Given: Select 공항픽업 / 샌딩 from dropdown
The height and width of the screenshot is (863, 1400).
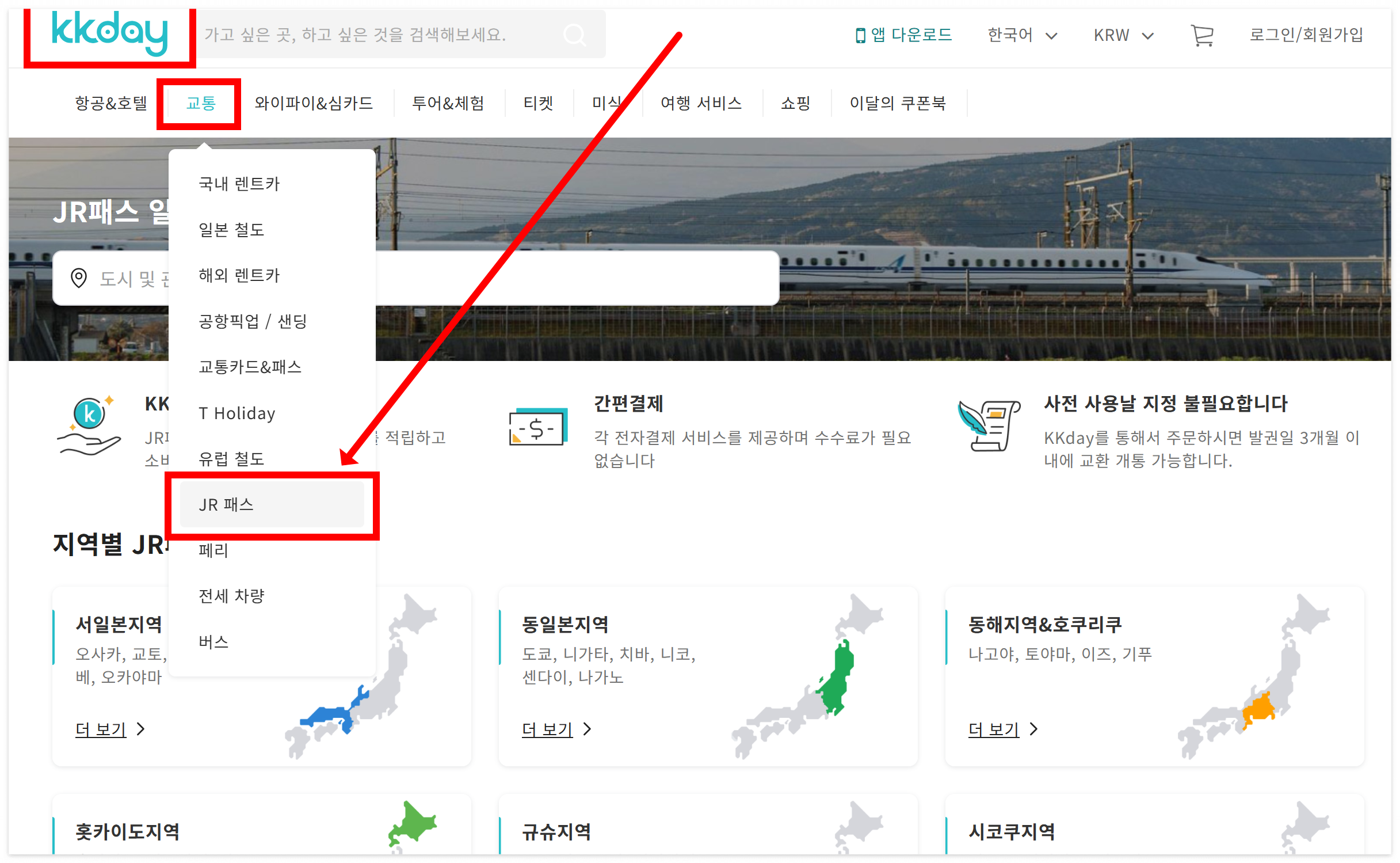Looking at the screenshot, I should click(x=272, y=321).
